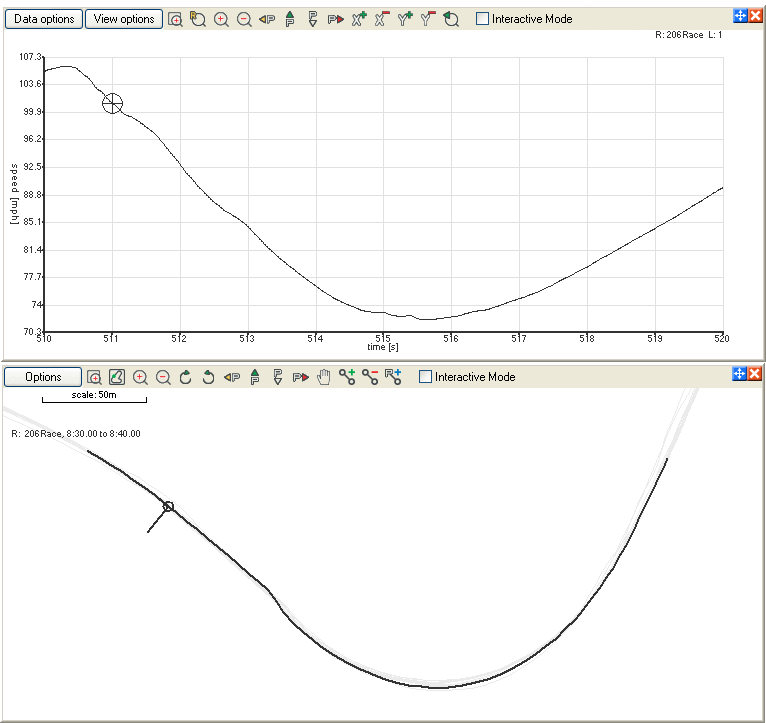Expand graph Y axis with Y+ icon
This screenshot has height=723, width=766.
pyautogui.click(x=405, y=19)
